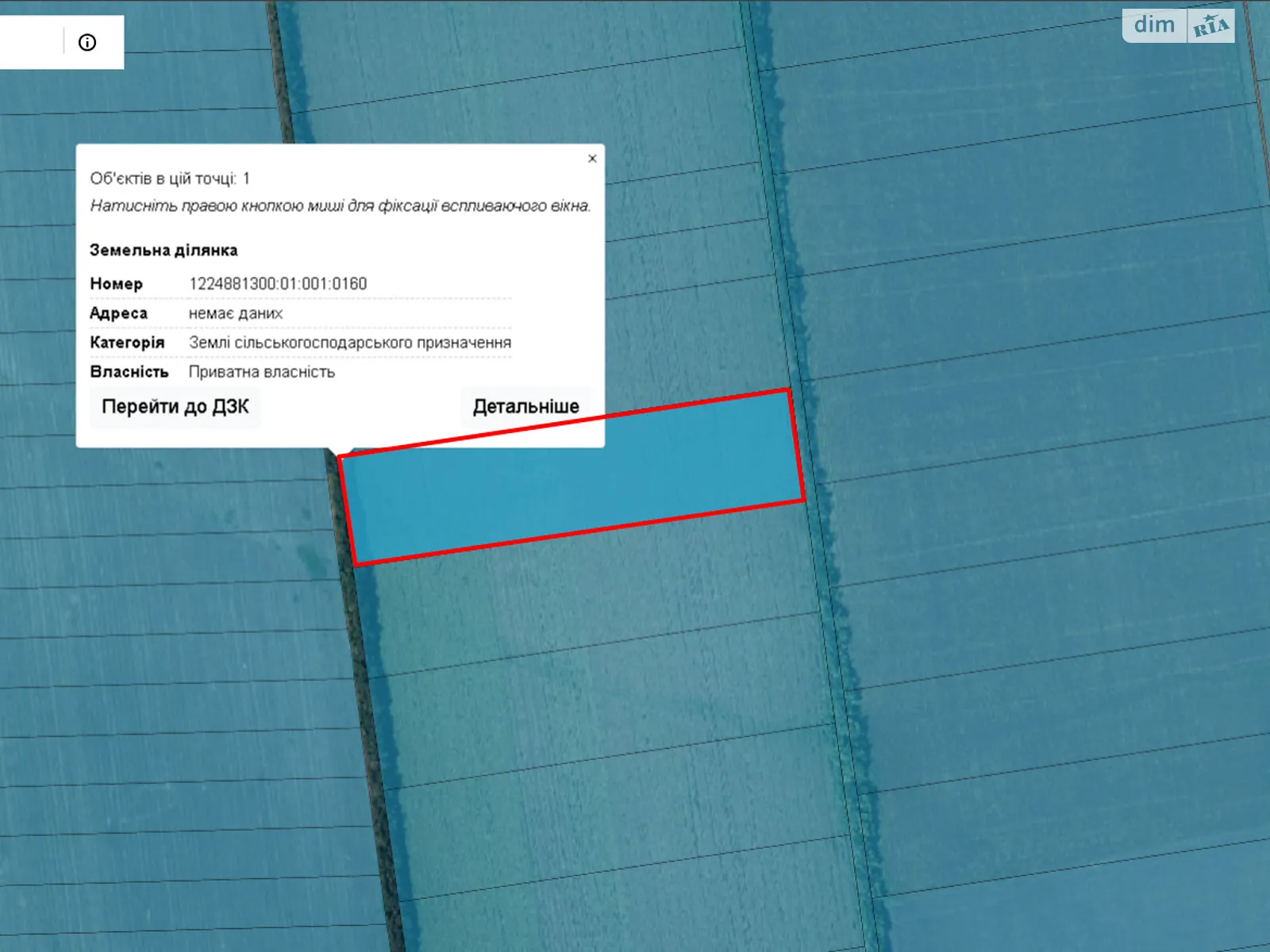The height and width of the screenshot is (952, 1270).
Task: Click the 'Категорія' field label
Action: (127, 343)
